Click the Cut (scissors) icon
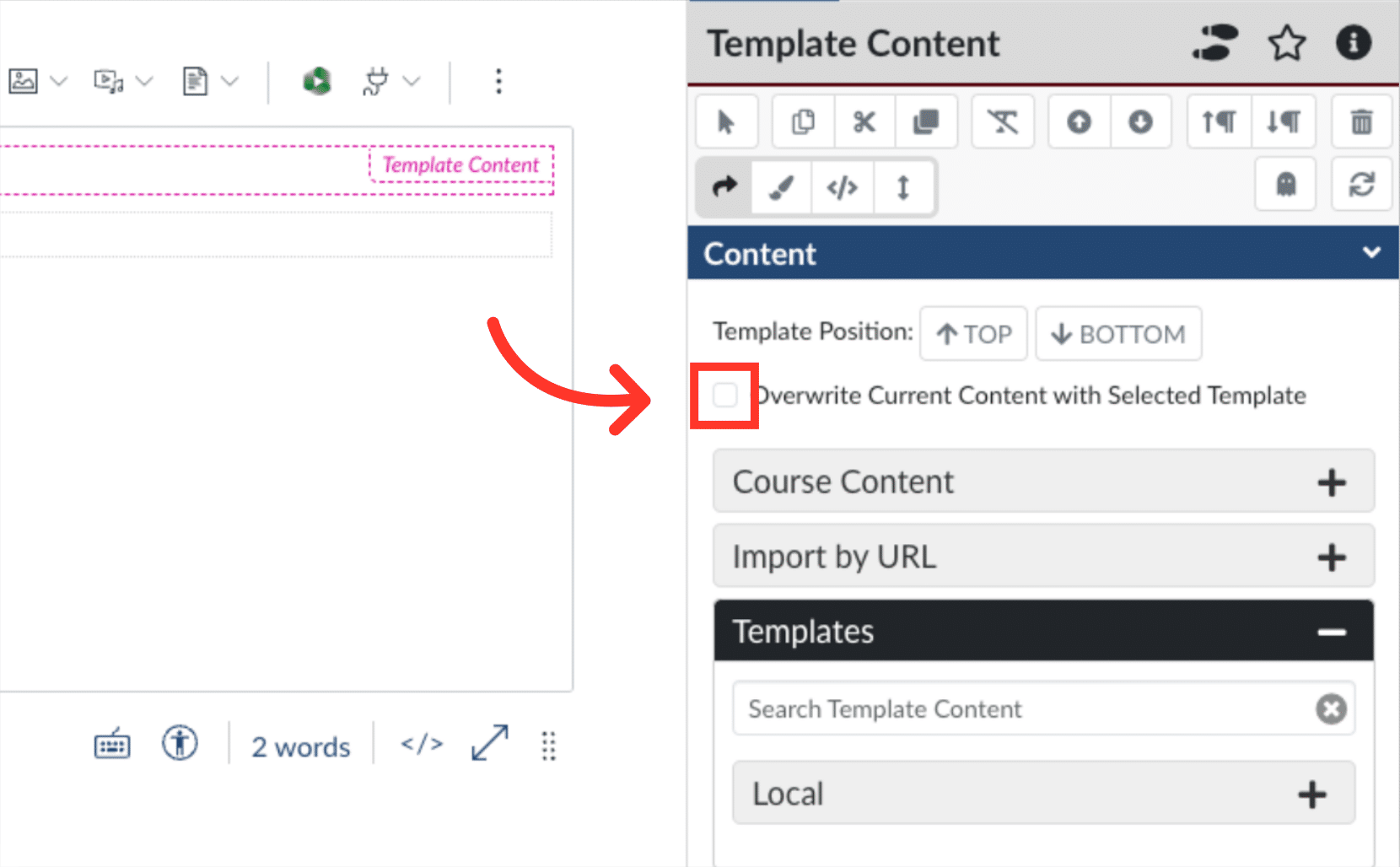This screenshot has width=1400, height=867. [864, 121]
